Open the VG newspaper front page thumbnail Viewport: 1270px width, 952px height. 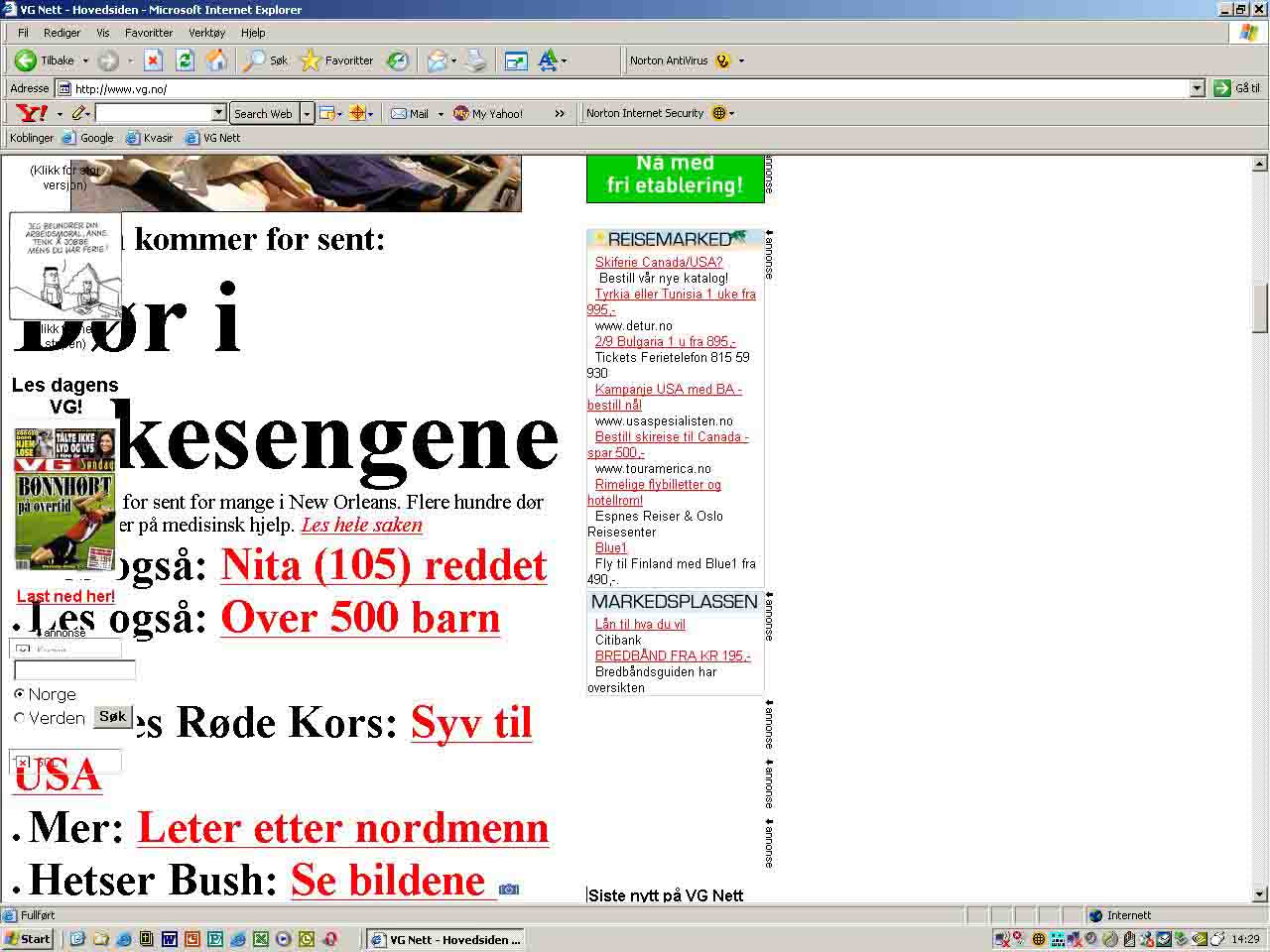(x=65, y=500)
